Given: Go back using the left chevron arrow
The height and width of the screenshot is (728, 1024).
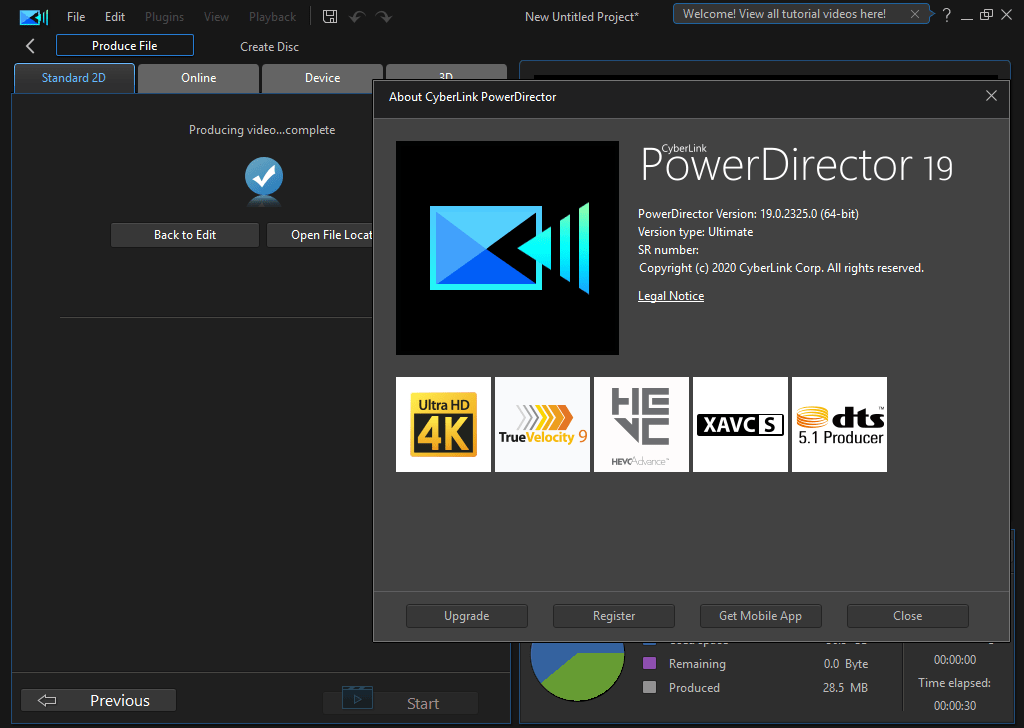Looking at the screenshot, I should [x=30, y=46].
